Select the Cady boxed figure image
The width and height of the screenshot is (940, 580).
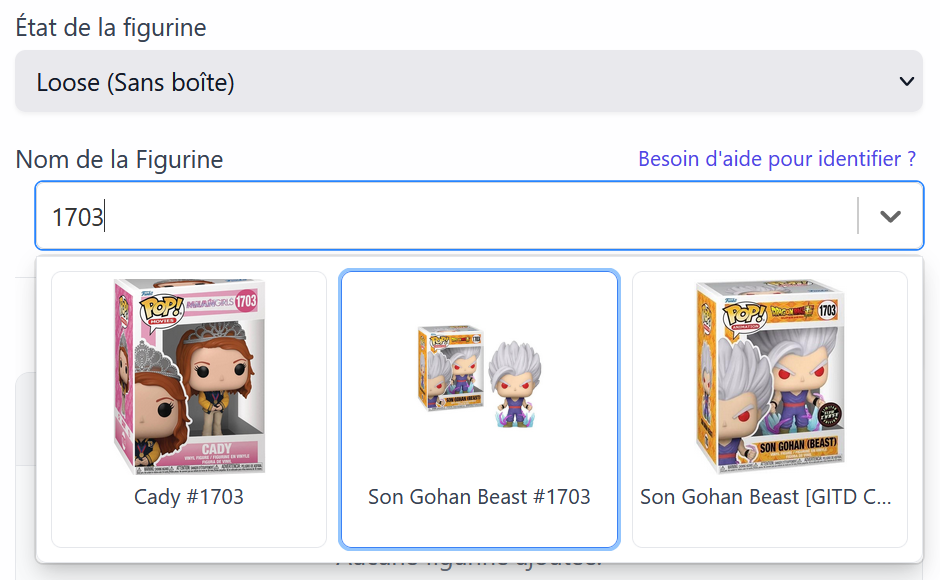tap(189, 375)
